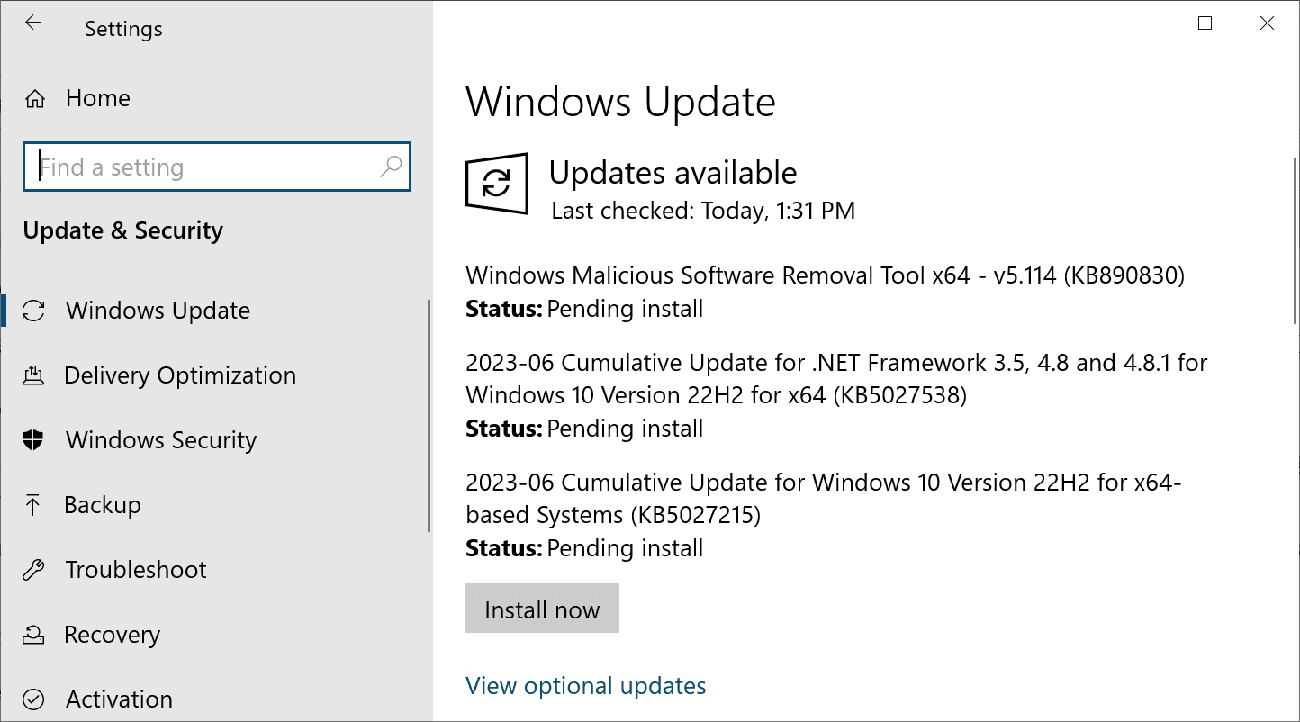Click the Updates available sync status icon

[497, 184]
